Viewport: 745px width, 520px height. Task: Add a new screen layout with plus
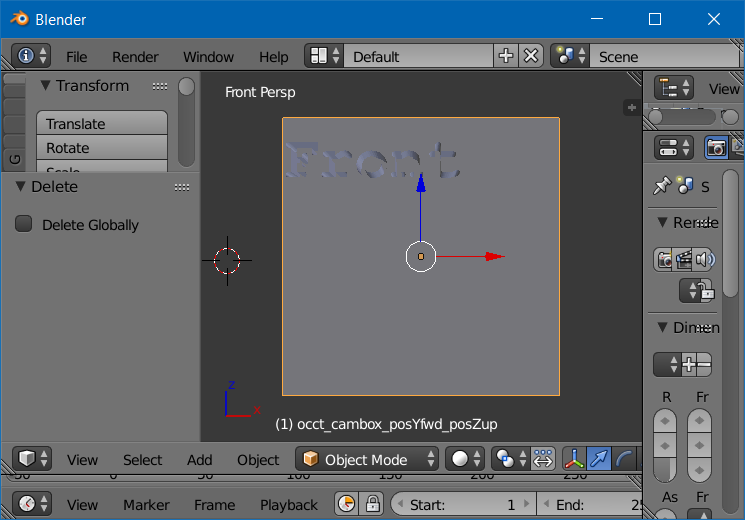(506, 56)
